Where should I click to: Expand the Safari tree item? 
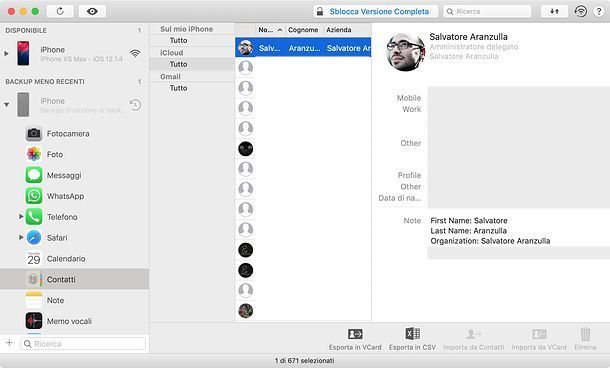click(21, 237)
